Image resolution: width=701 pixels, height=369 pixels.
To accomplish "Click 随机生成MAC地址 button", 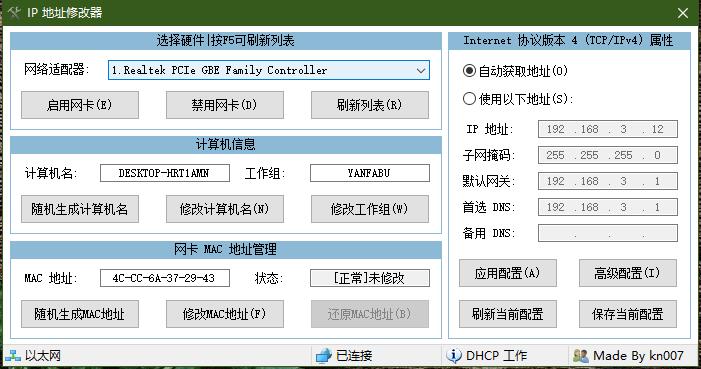I will [x=80, y=314].
